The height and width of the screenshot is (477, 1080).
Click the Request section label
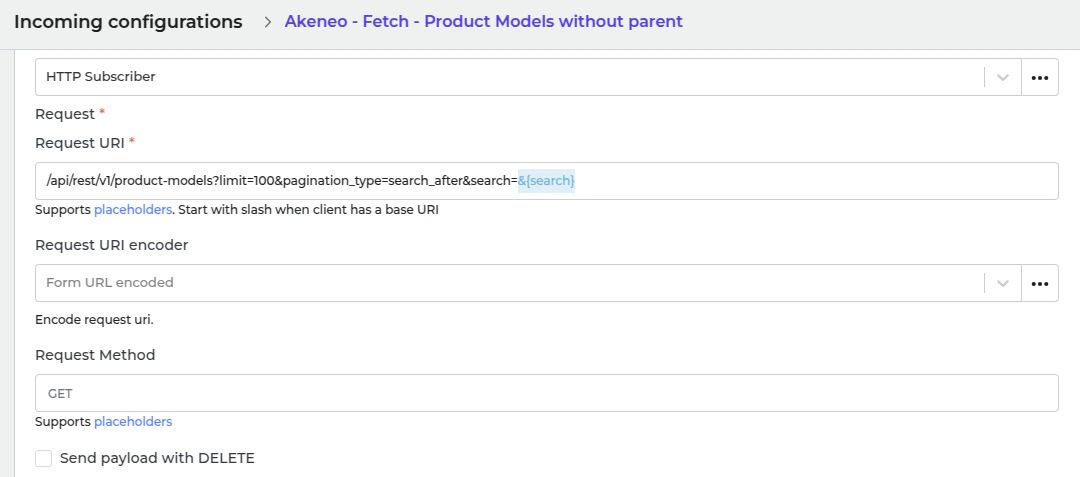(x=65, y=114)
